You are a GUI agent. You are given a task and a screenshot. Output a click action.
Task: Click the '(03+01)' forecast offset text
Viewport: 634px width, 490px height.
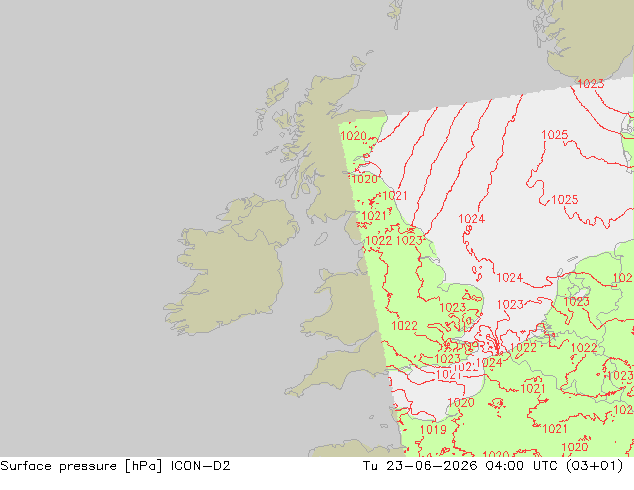point(594,466)
